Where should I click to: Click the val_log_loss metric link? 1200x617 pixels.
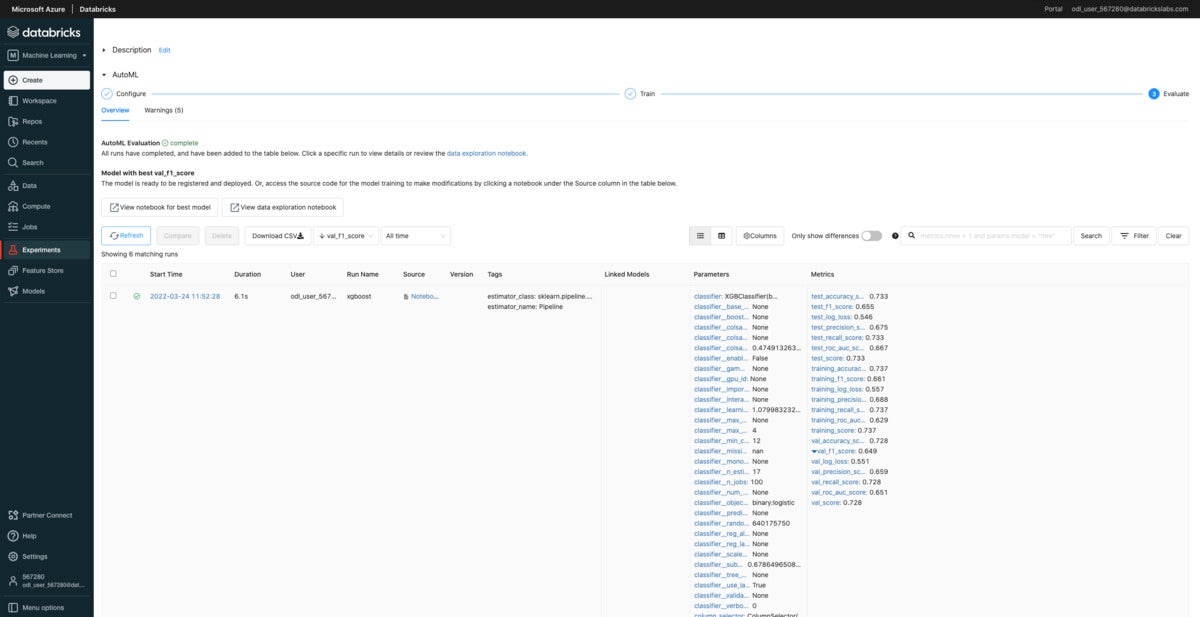(830, 461)
